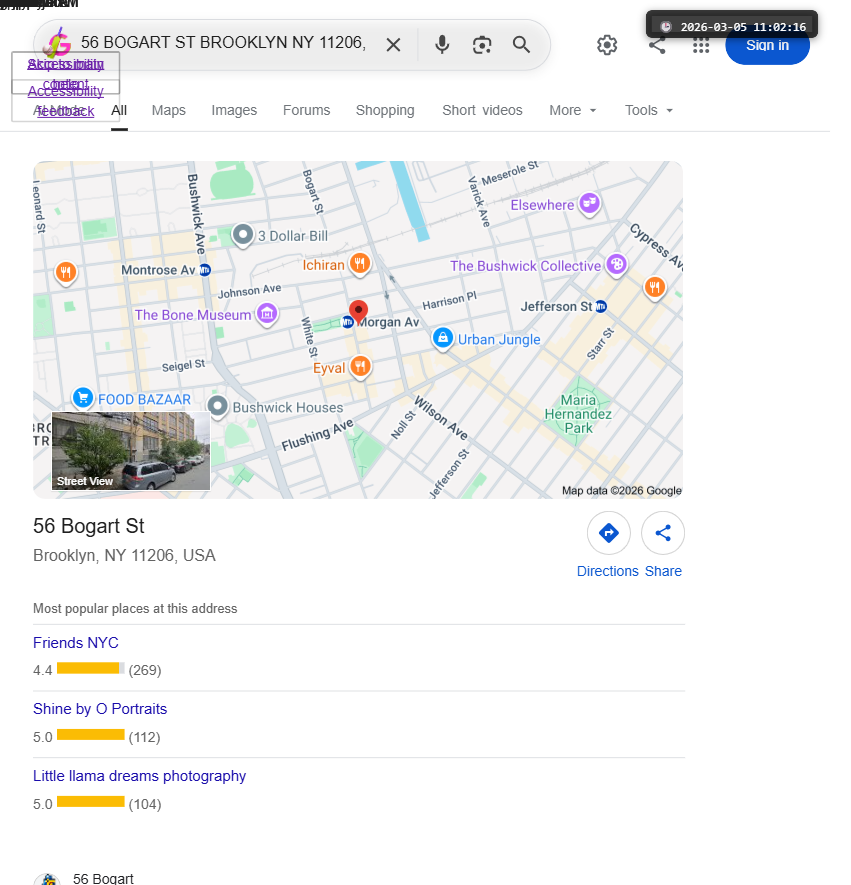Open Shine by O Portraits link
The width and height of the screenshot is (851, 885).
(x=100, y=709)
